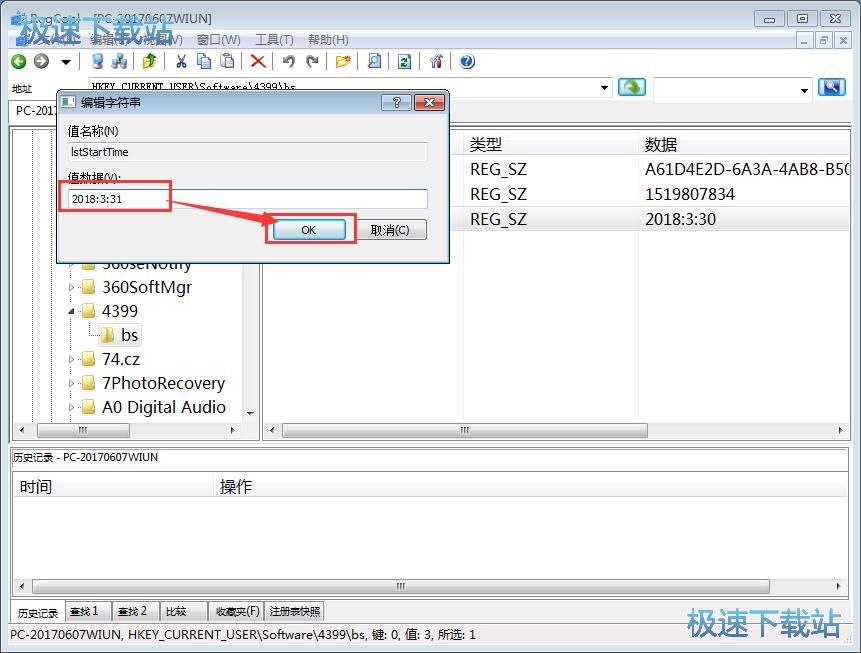Switch to the 收藏夹(F) tab
The height and width of the screenshot is (653, 861).
[236, 611]
